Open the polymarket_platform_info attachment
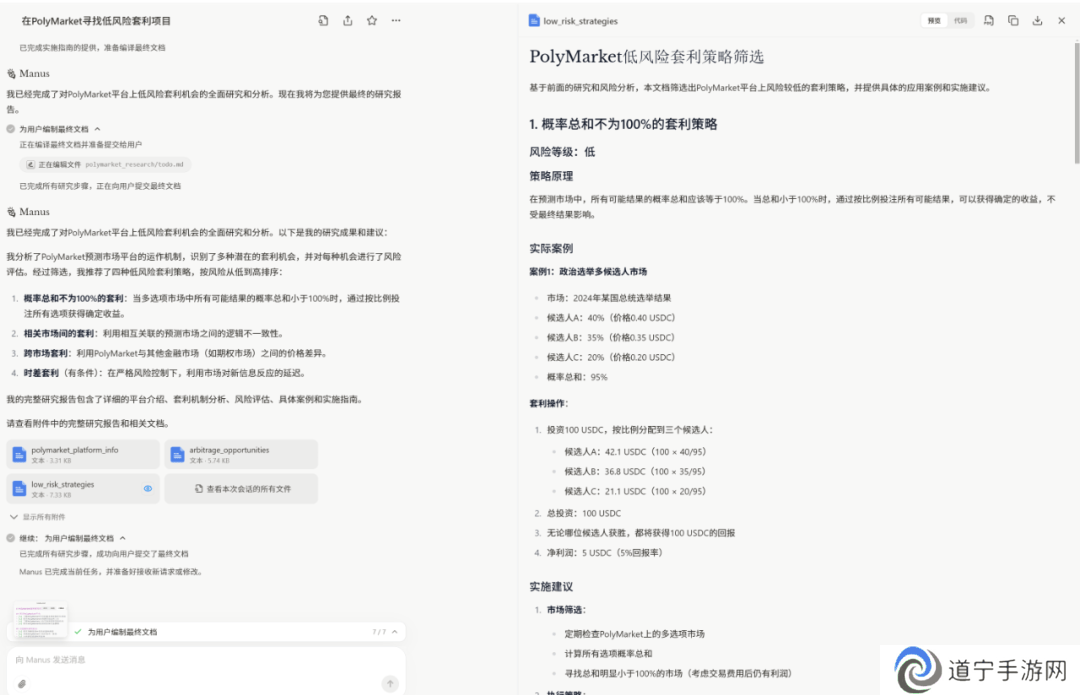Screen dimensions: 1080x695 point(83,455)
